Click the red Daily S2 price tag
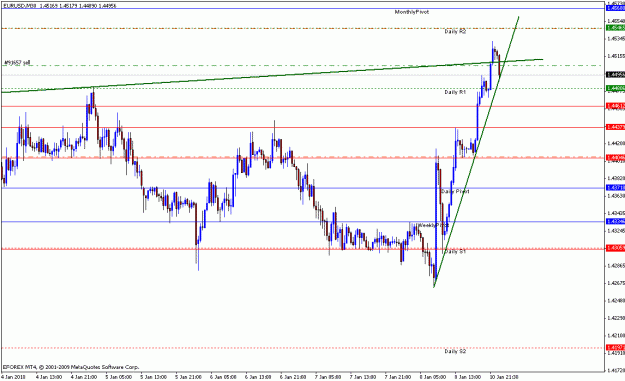 point(615,348)
